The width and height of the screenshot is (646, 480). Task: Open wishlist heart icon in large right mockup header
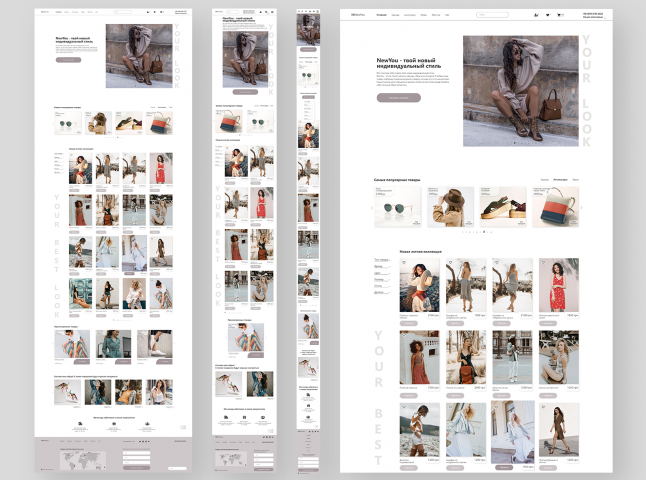coord(548,15)
